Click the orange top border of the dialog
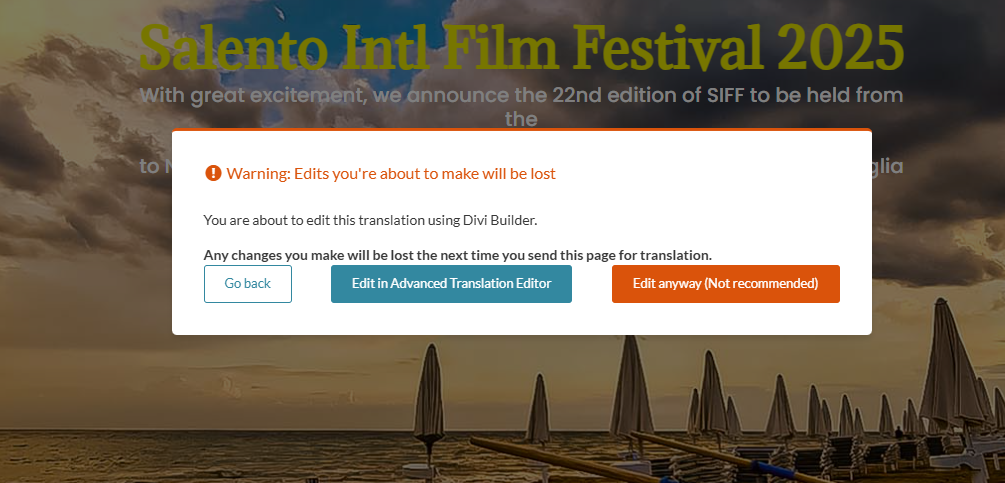 coord(521,130)
